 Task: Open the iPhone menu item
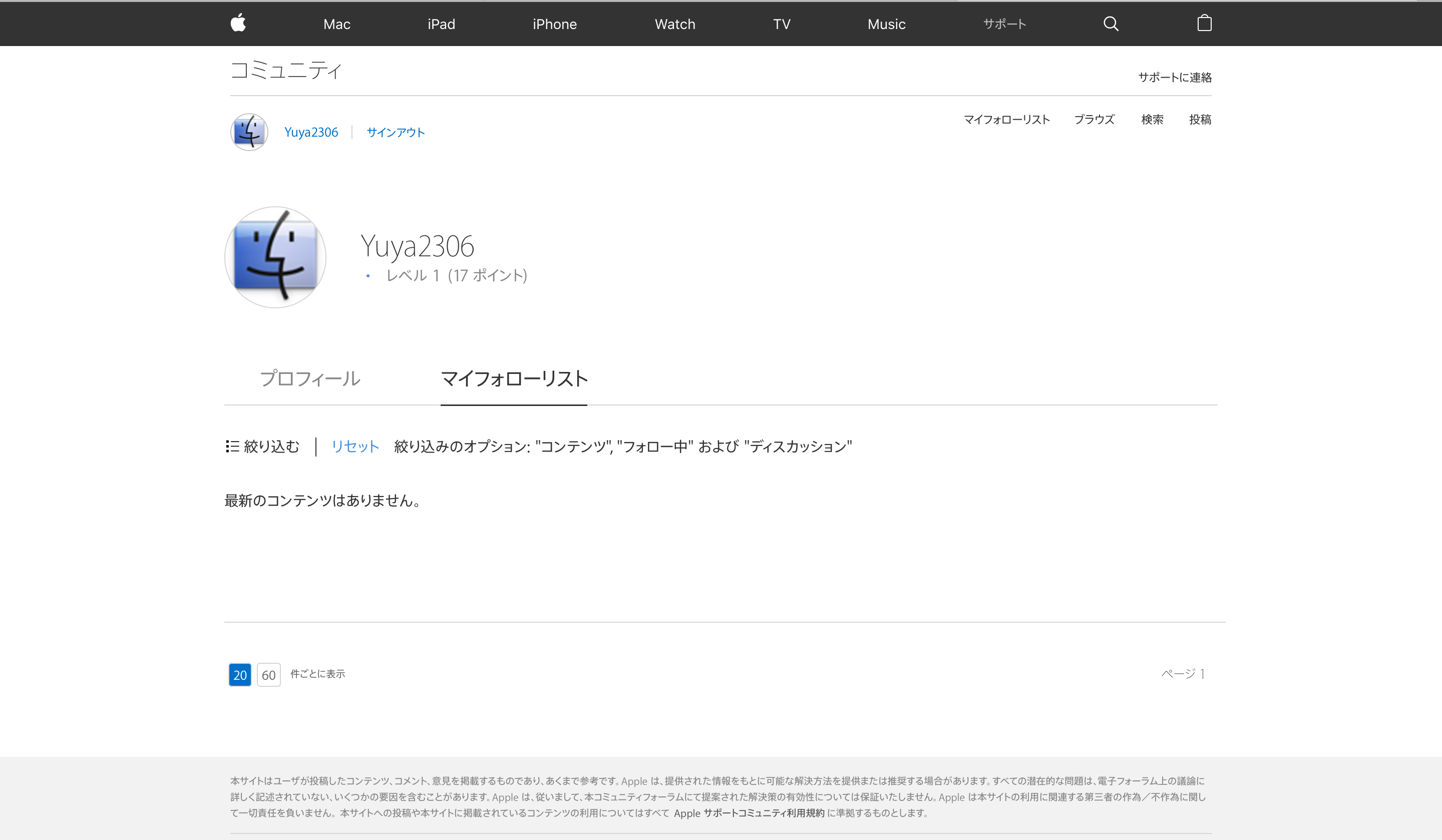[x=554, y=24]
